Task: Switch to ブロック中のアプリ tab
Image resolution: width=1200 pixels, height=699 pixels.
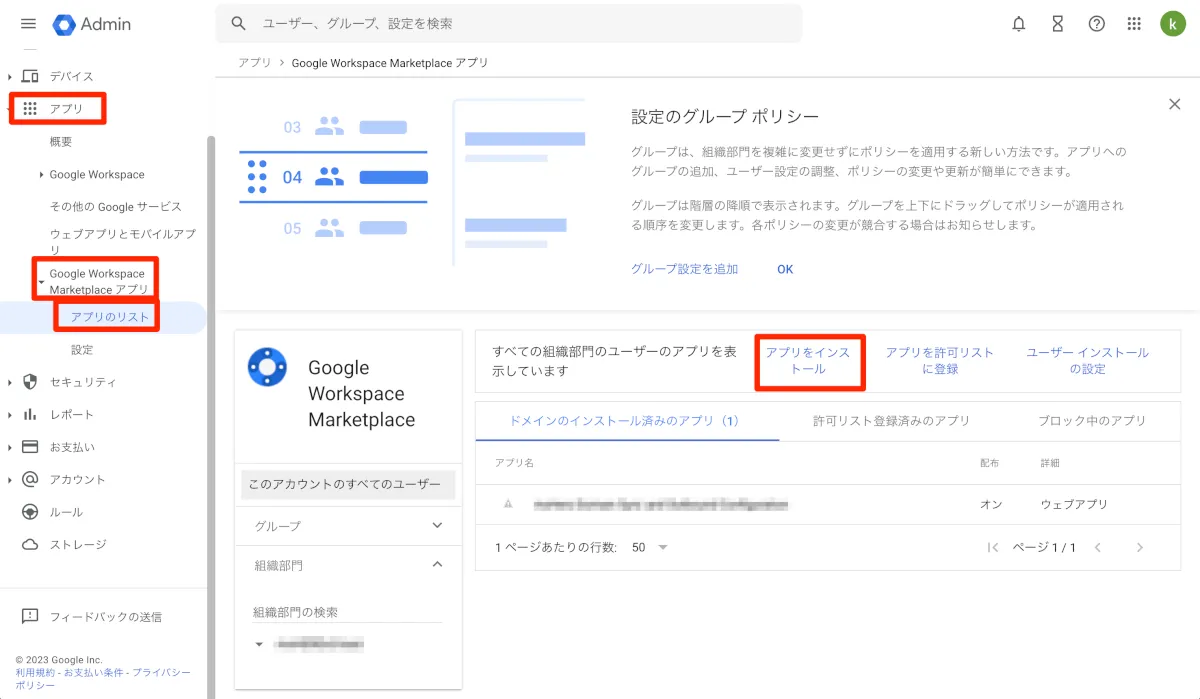Action: pyautogui.click(x=1091, y=421)
